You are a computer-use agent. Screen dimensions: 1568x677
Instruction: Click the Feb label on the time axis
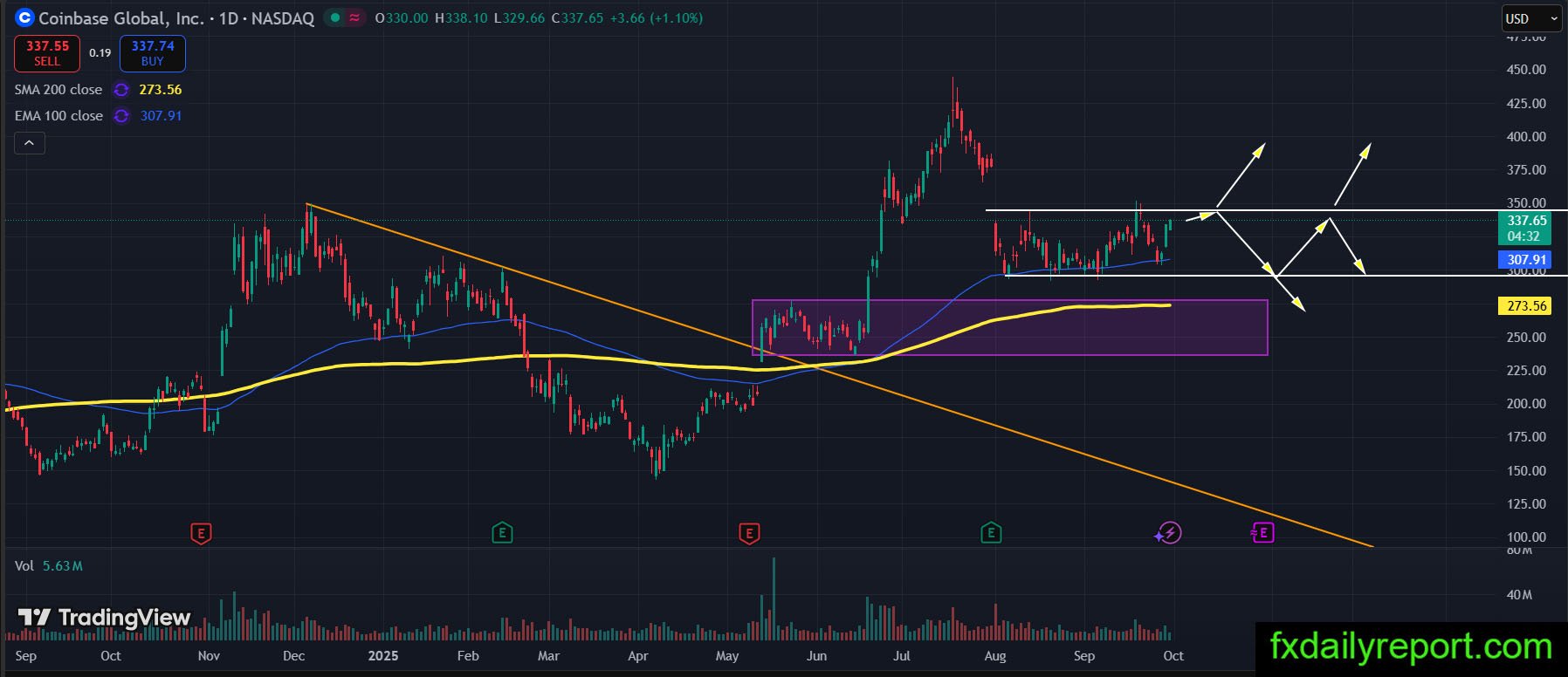pos(468,656)
